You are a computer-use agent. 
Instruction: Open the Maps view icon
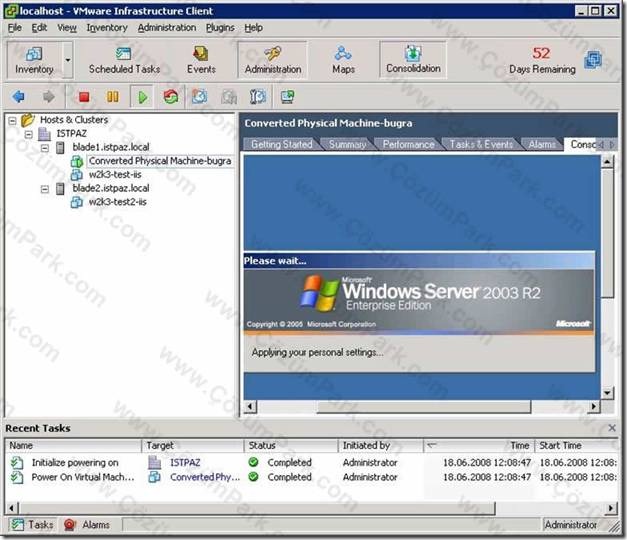[x=343, y=60]
